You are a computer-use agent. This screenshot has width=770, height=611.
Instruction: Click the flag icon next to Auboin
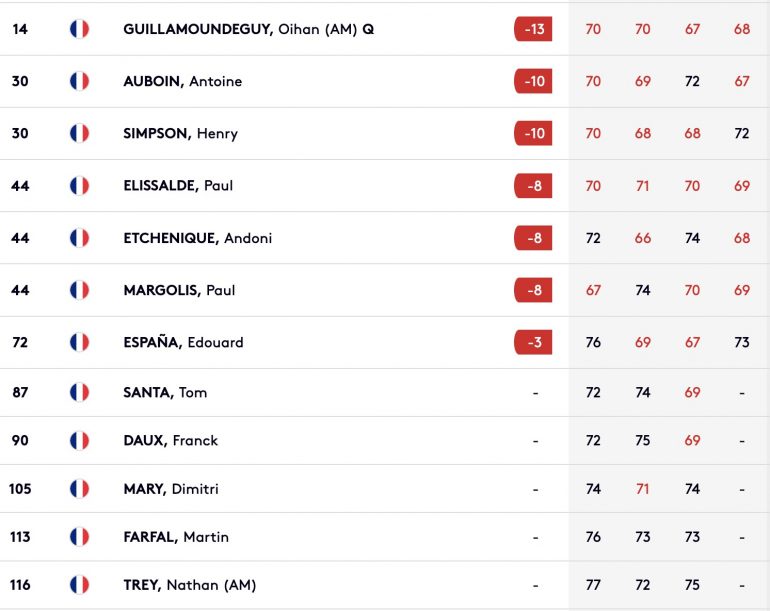(x=80, y=81)
